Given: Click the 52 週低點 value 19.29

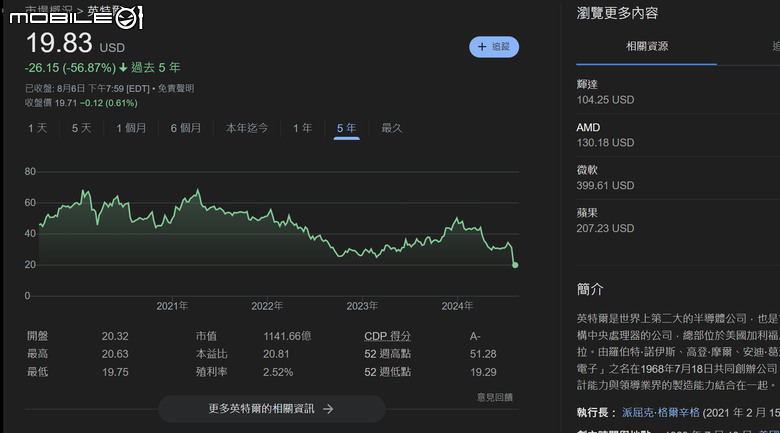Looking at the screenshot, I should pyautogui.click(x=483, y=372).
